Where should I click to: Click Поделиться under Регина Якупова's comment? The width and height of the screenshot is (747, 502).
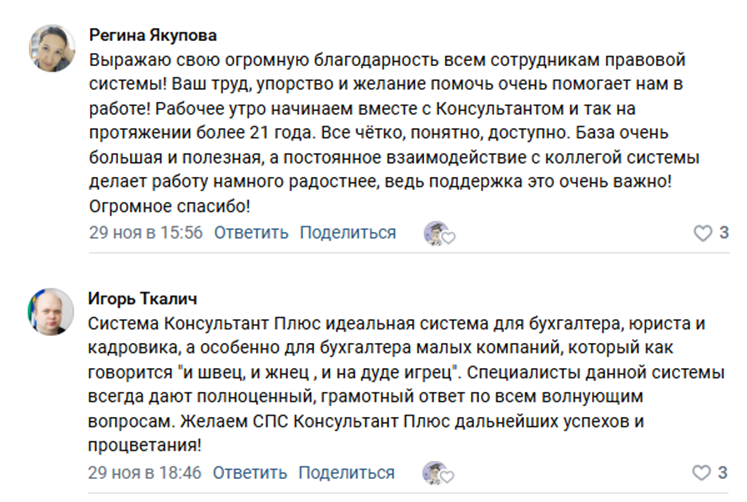point(348,233)
